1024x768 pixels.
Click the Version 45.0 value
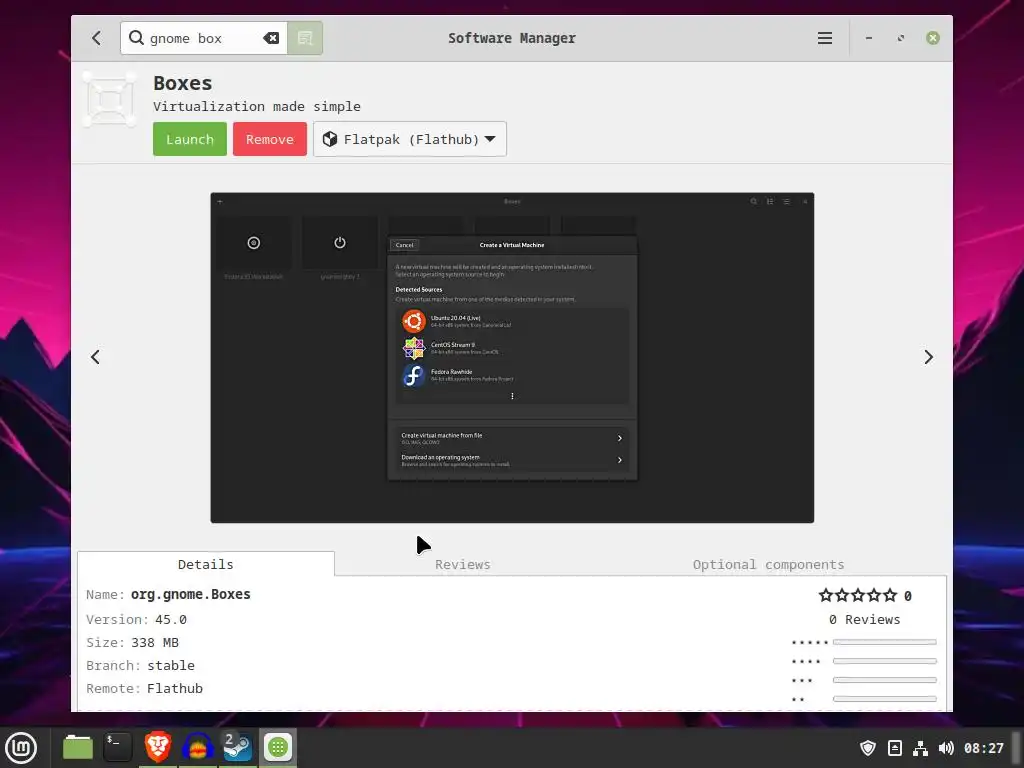click(x=171, y=619)
